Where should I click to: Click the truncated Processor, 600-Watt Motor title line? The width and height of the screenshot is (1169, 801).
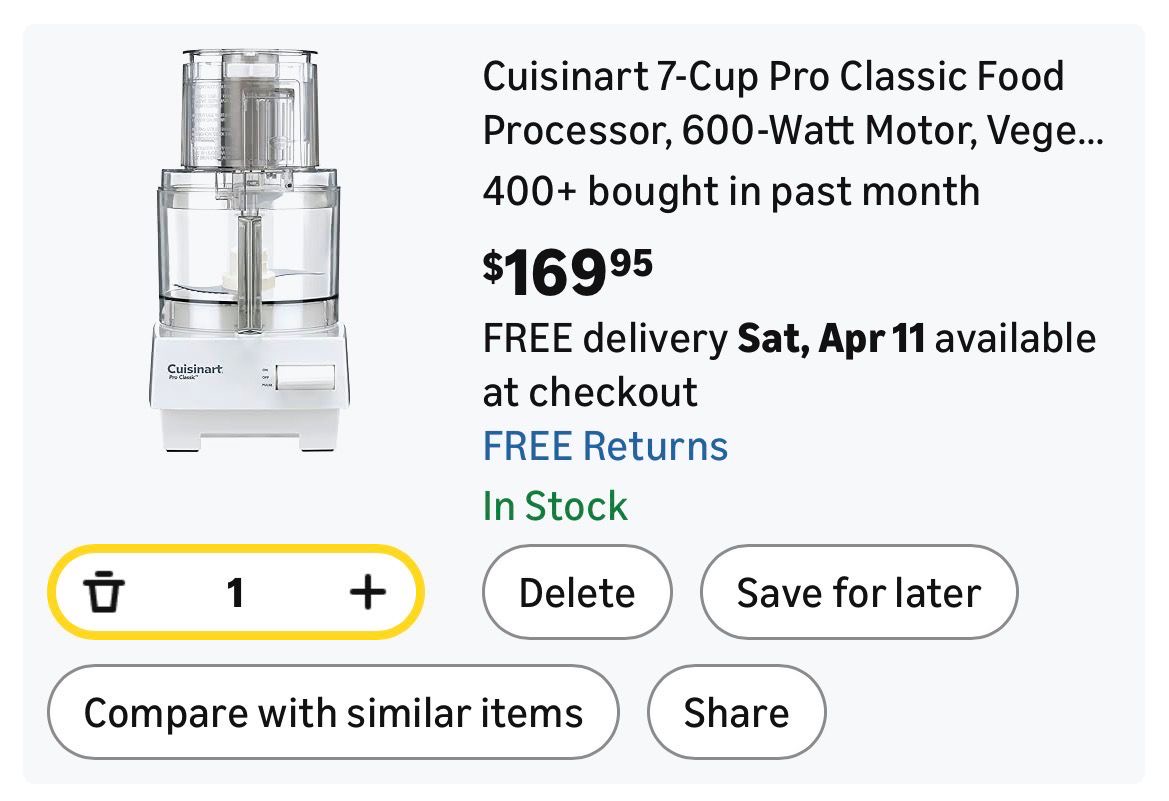pyautogui.click(x=792, y=133)
